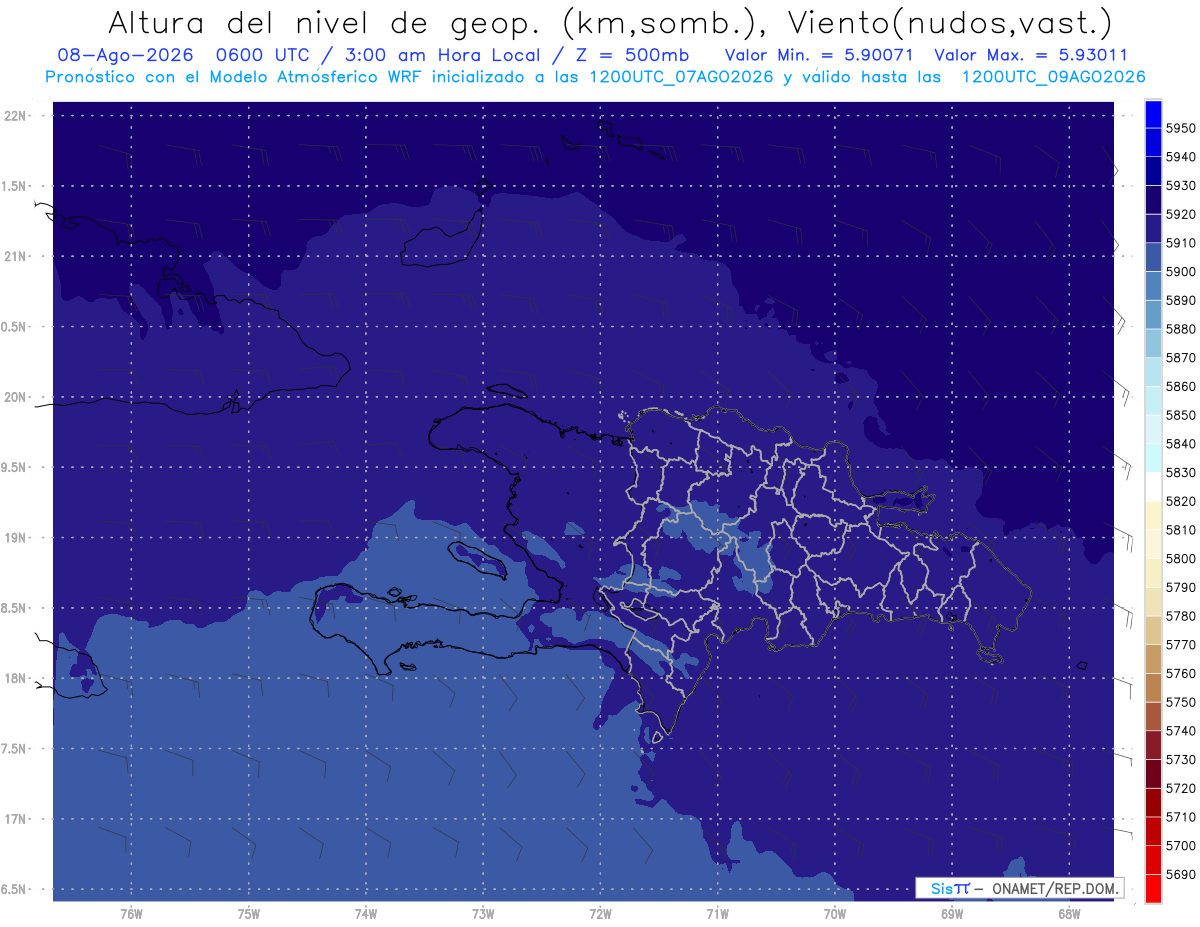Pick legend color band between 5920 and 5930
1200x927 pixels.
(1152, 200)
